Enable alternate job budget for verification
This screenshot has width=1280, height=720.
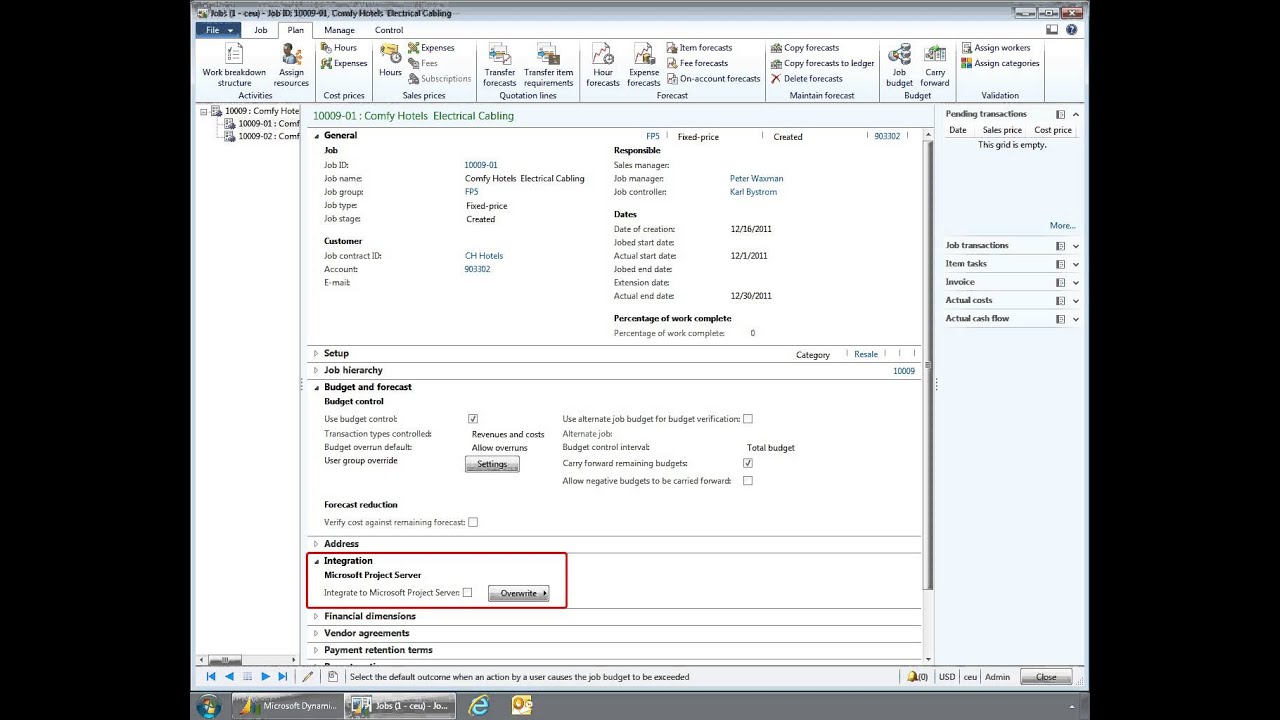(748, 419)
